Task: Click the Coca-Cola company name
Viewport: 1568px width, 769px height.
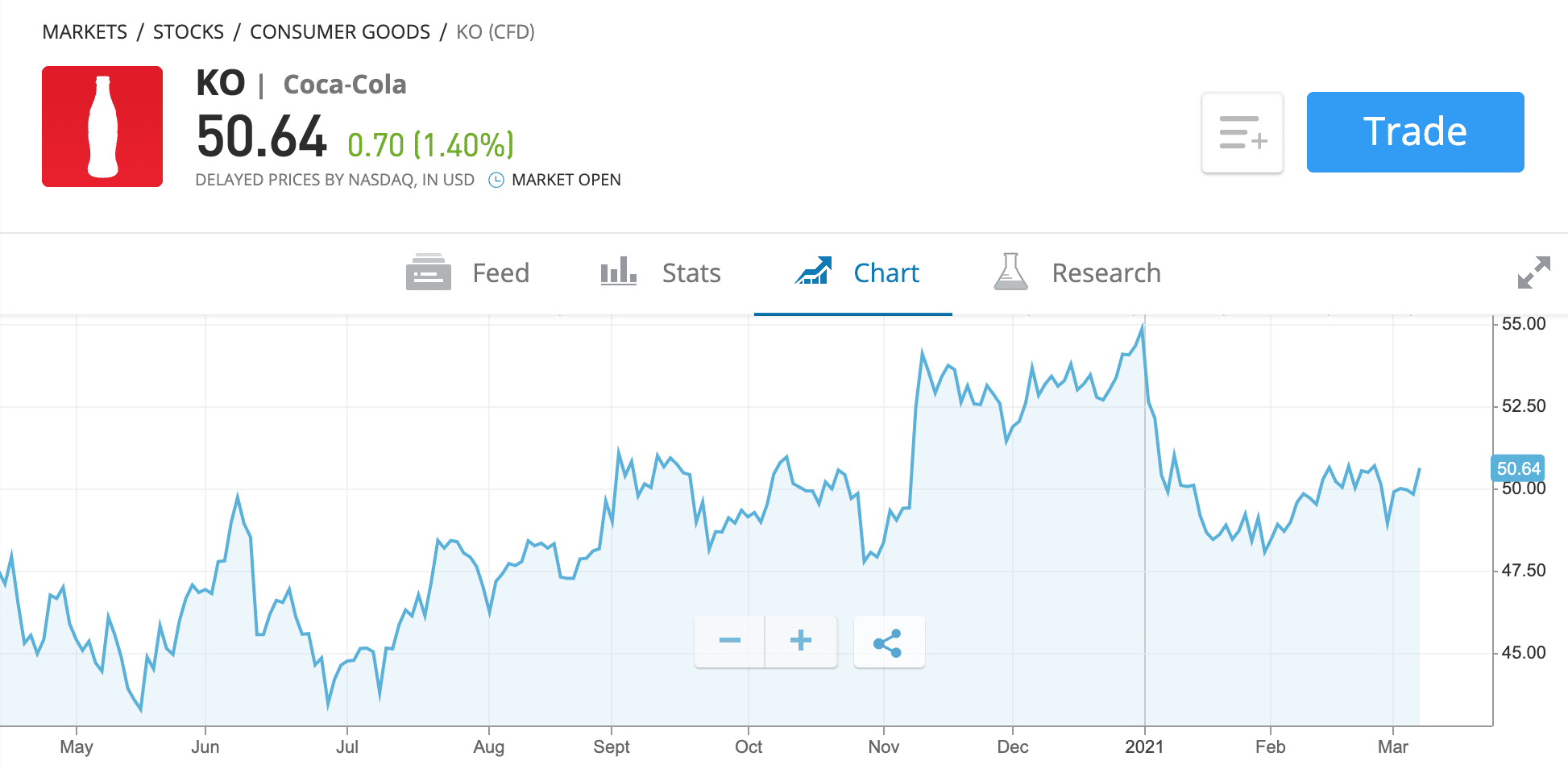Action: (x=345, y=85)
